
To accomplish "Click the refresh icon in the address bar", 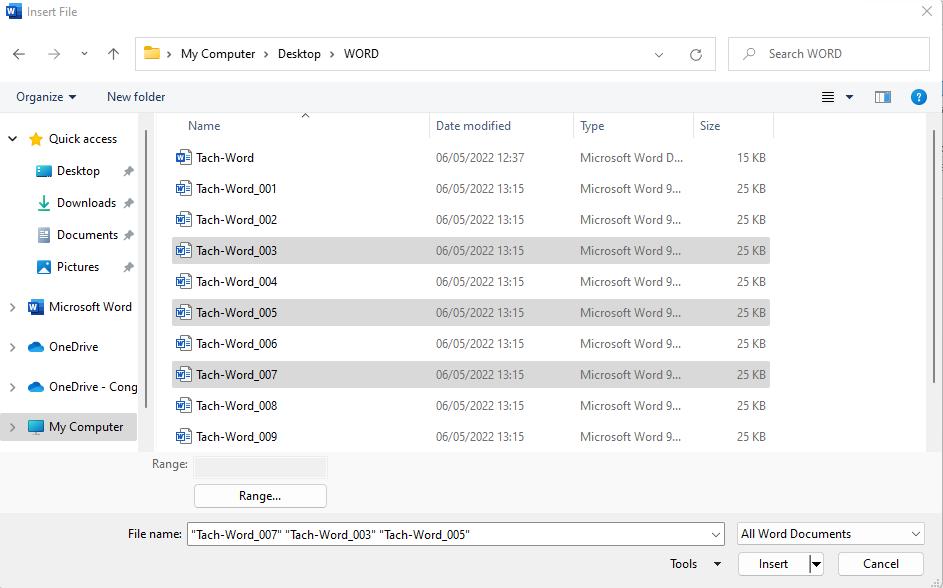I will pyautogui.click(x=696, y=54).
